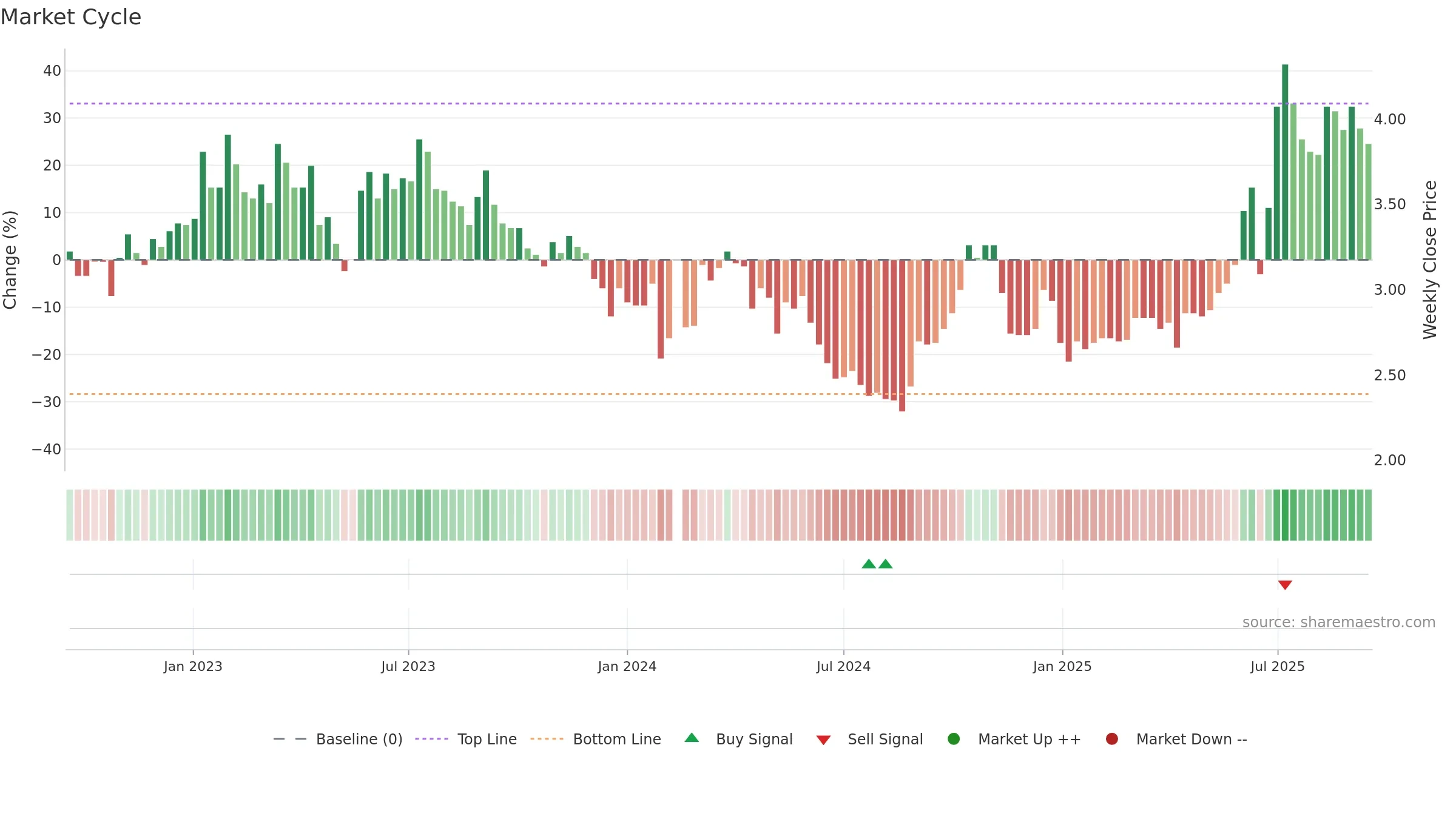This screenshot has width=1456, height=819.
Task: Click the 3.00 tick on the price axis
Action: (x=1390, y=289)
